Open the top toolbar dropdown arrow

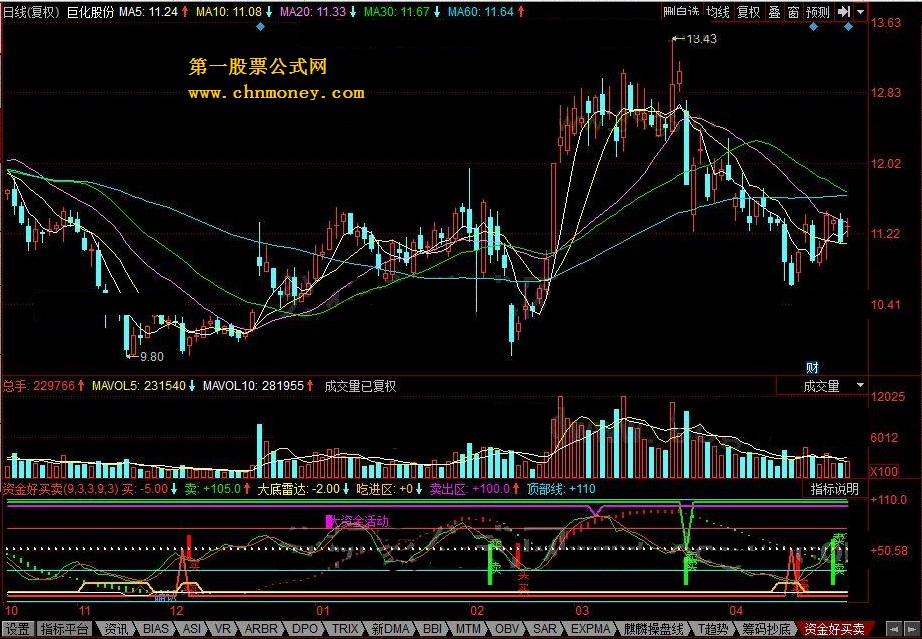coord(860,11)
